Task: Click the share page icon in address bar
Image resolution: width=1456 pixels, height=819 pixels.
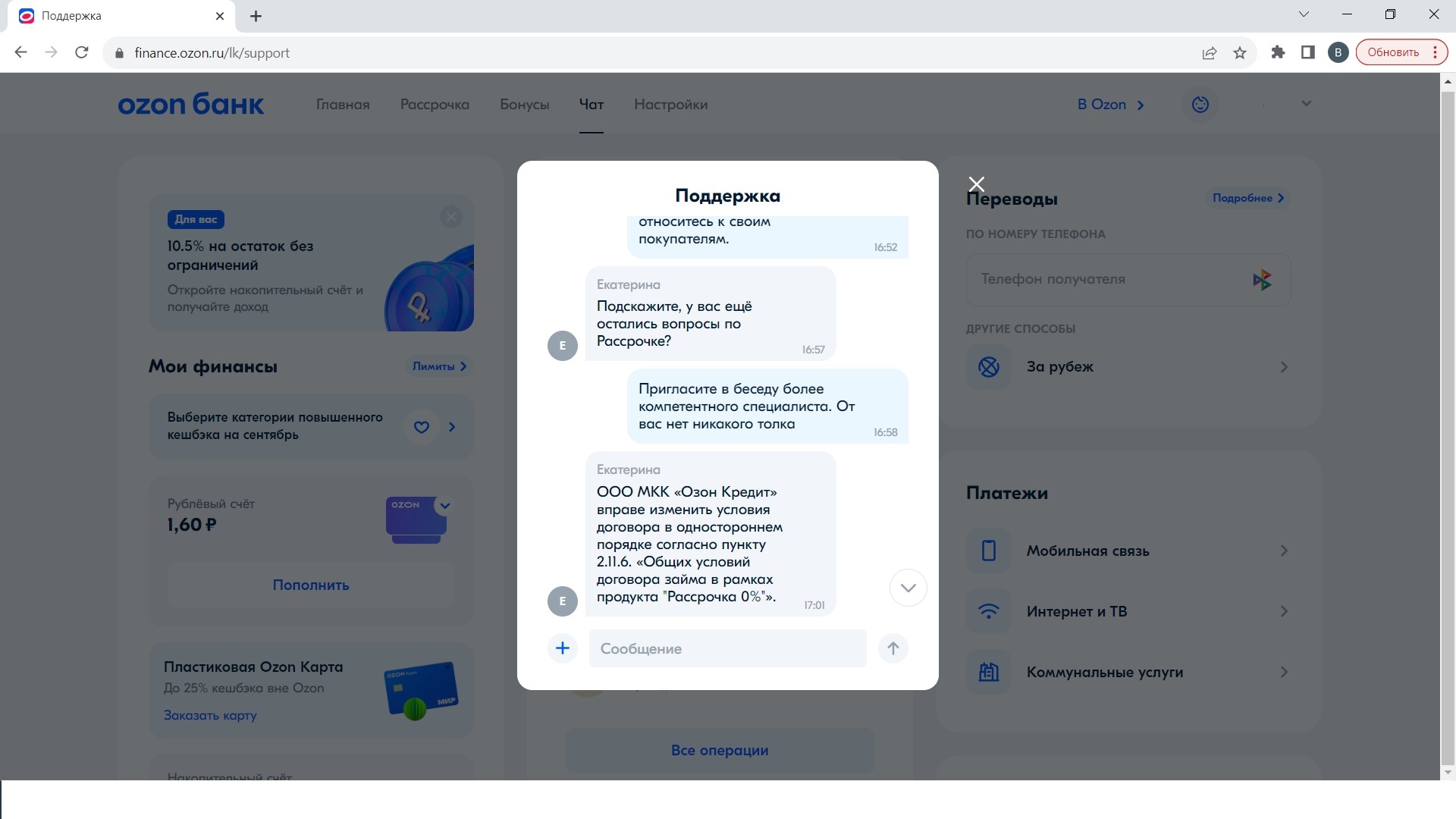Action: (1210, 53)
